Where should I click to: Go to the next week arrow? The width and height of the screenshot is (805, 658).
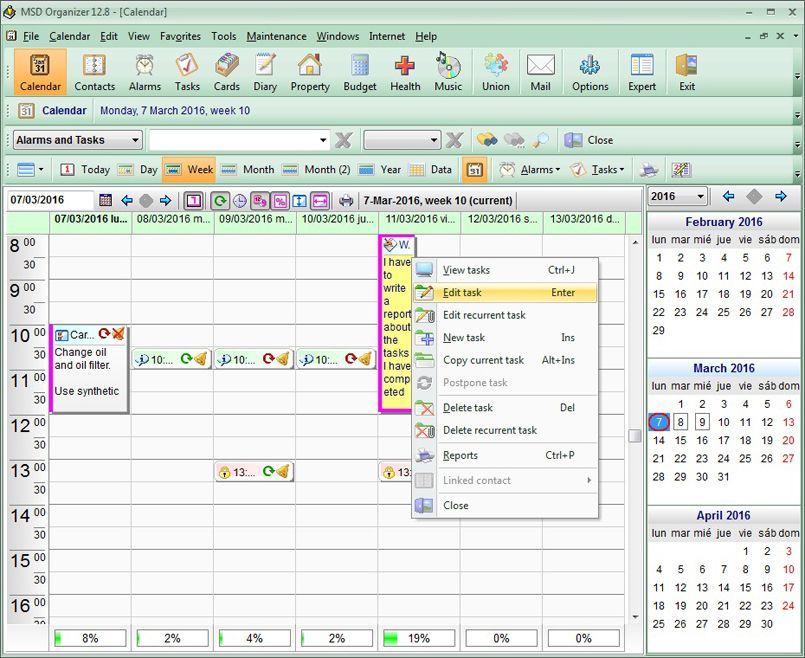[165, 200]
